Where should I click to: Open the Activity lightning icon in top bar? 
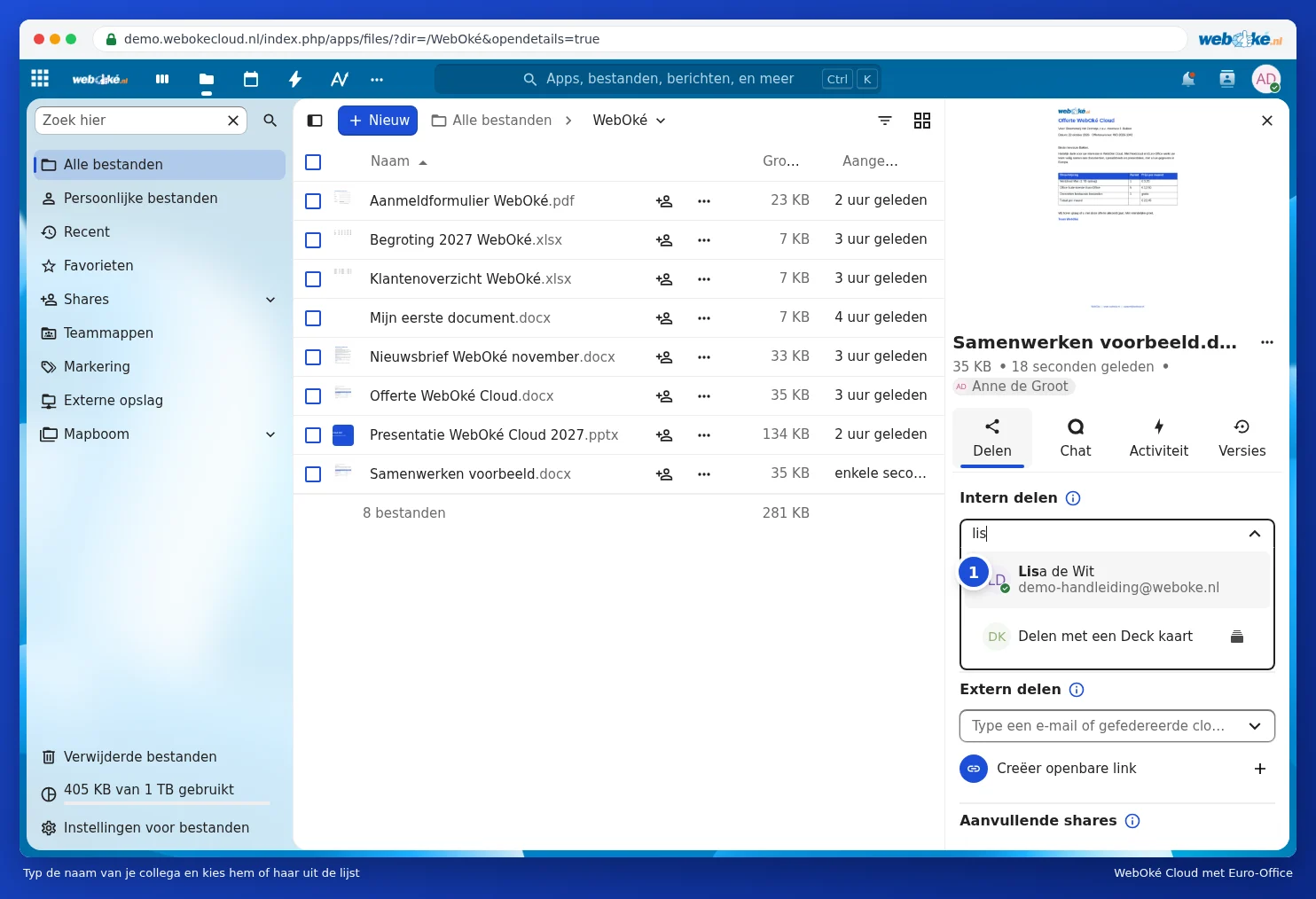coord(295,79)
